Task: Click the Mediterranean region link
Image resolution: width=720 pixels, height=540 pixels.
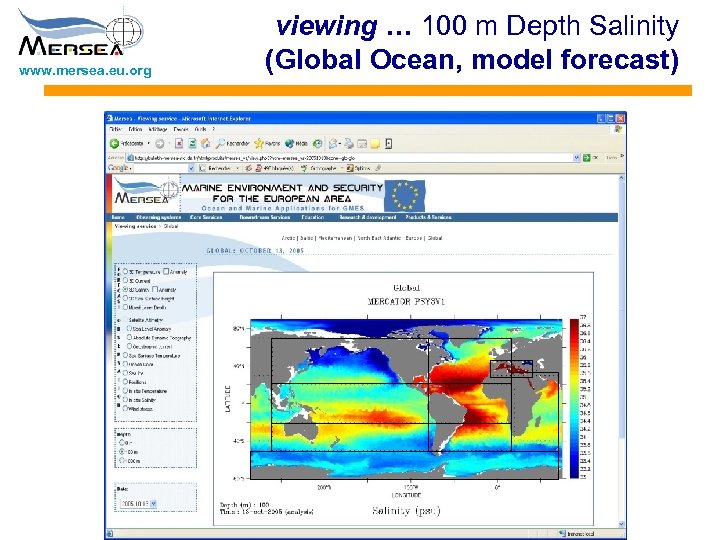Action: (336, 238)
